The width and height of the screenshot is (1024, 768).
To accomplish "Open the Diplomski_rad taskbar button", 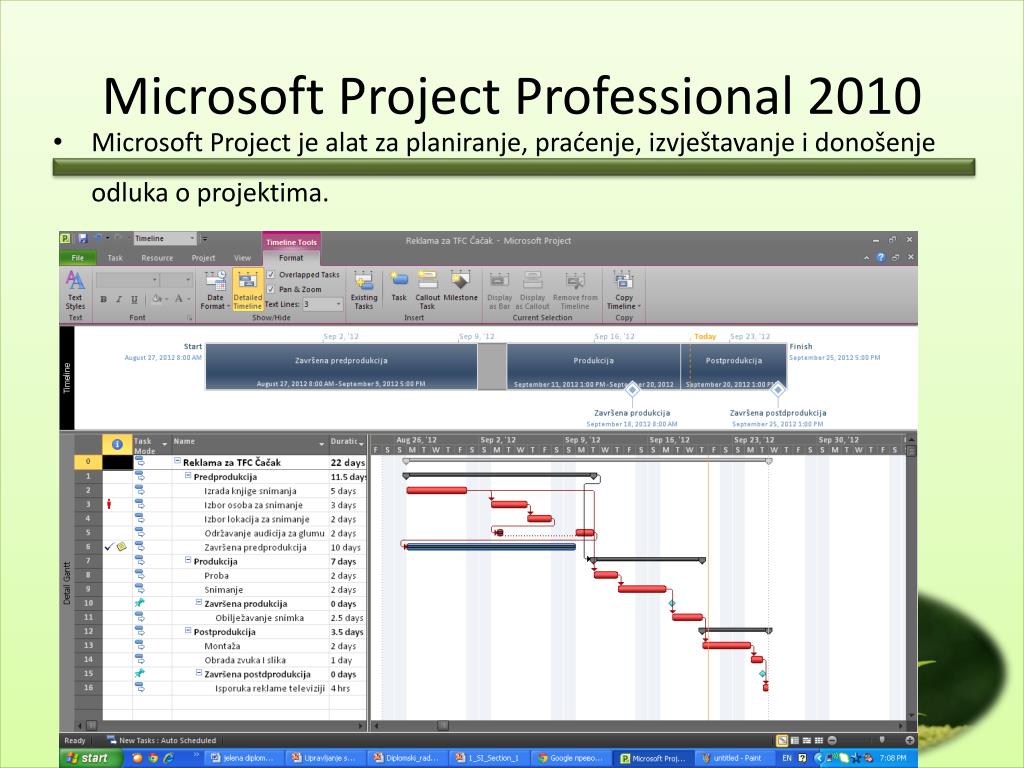I will [x=408, y=758].
